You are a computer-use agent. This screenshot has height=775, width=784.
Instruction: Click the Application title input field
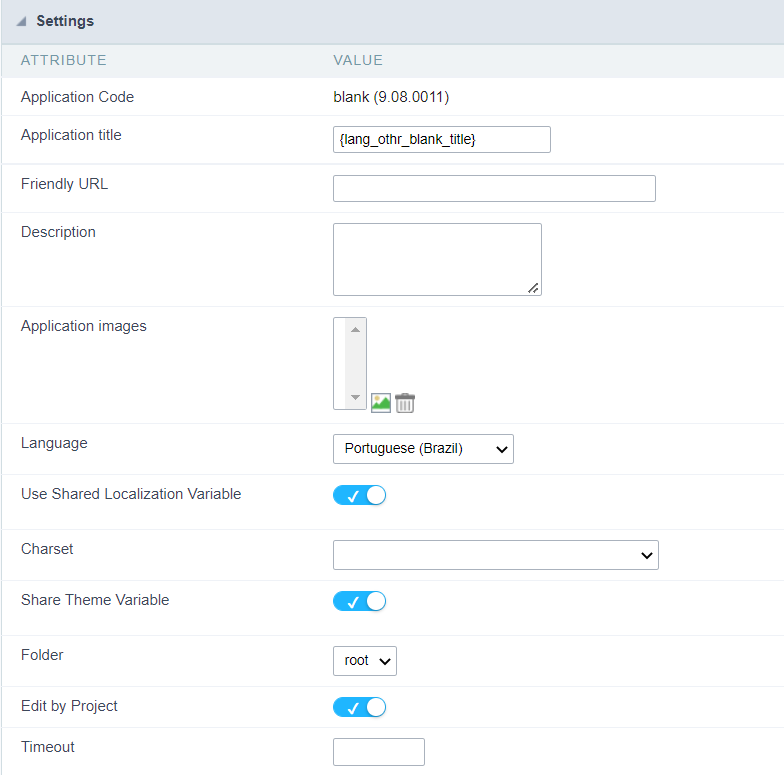[x=442, y=140]
